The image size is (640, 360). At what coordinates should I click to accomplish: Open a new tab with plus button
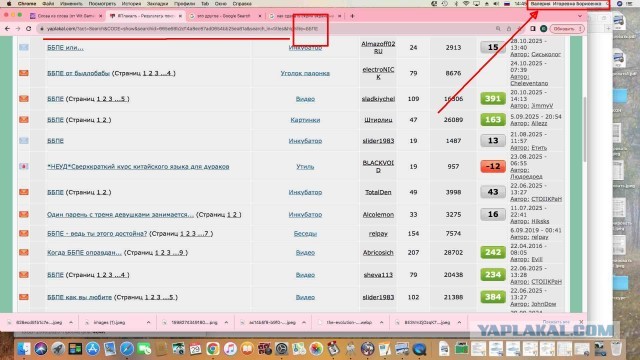[x=352, y=16]
